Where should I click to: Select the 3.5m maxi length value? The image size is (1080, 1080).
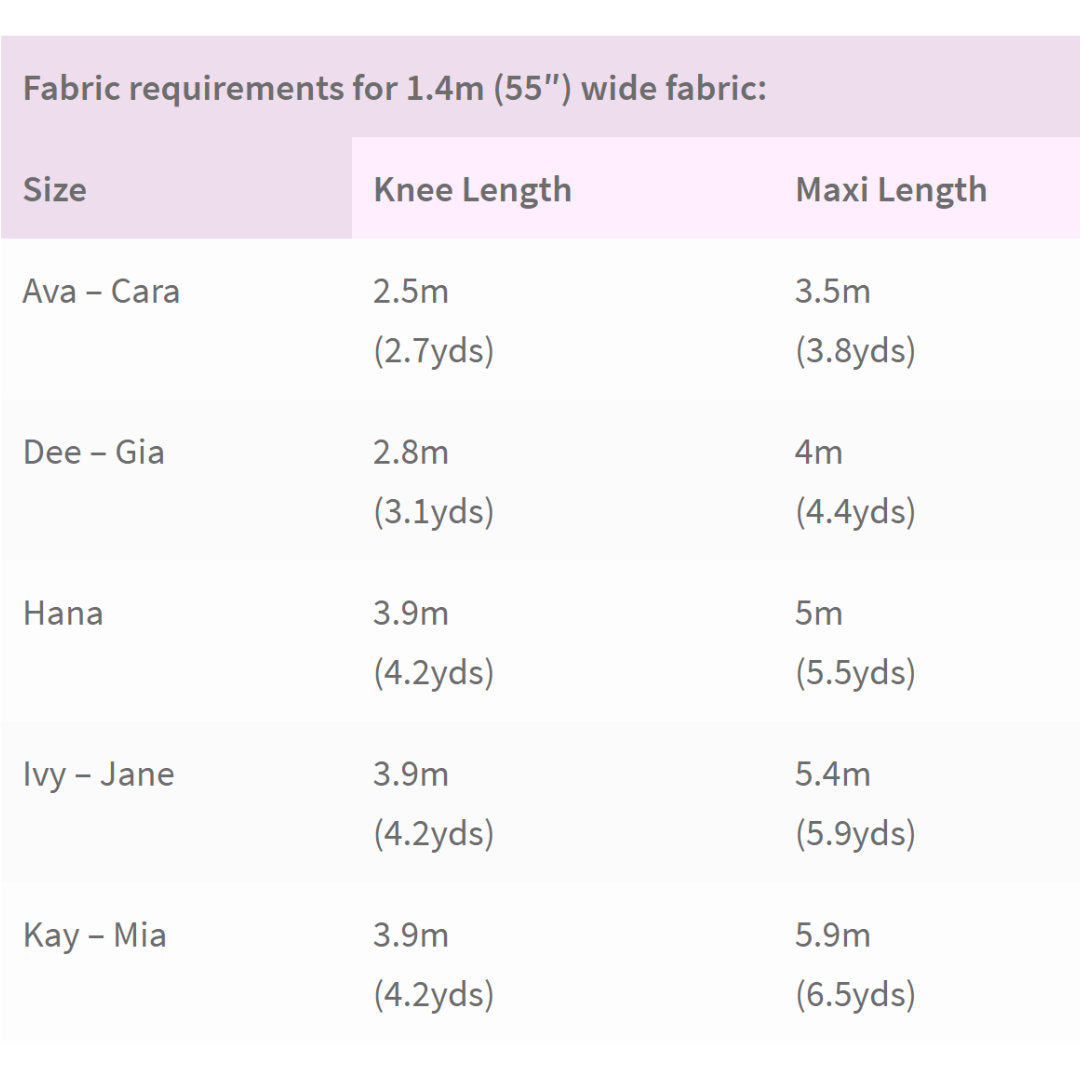[833, 292]
